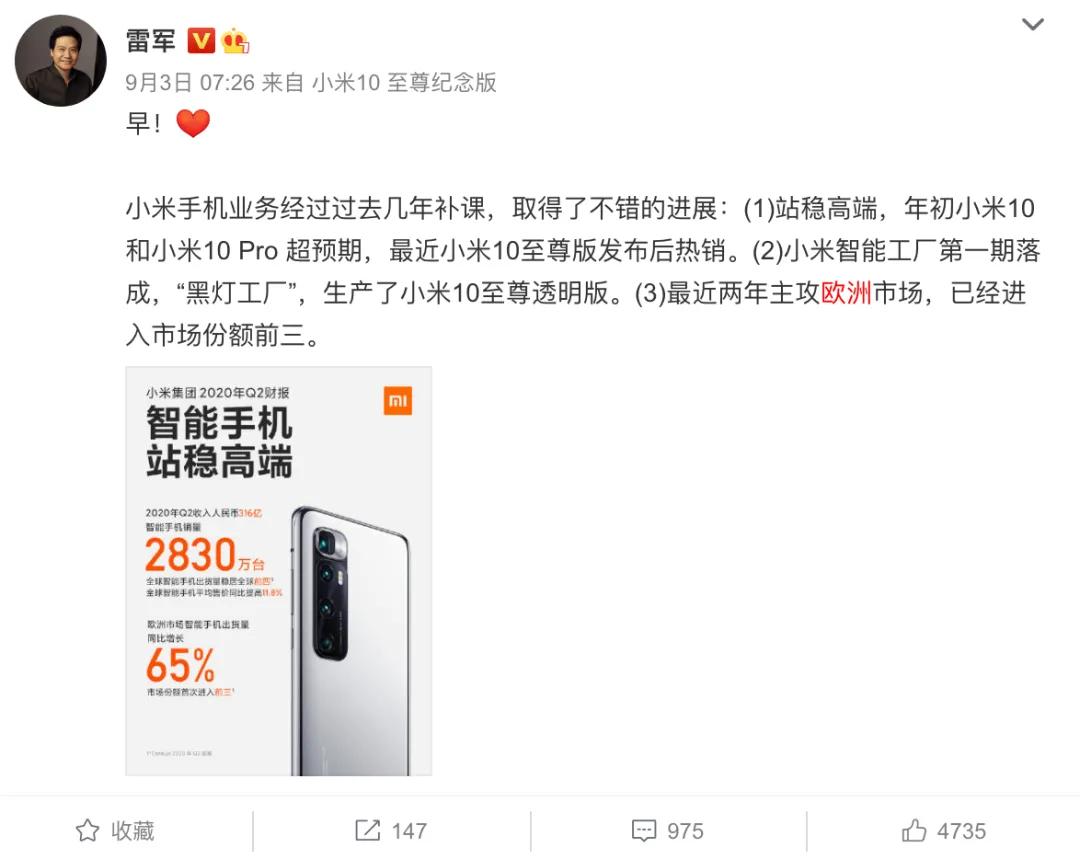Toggle like via the 4735 count
1080x859 pixels.
962,831
